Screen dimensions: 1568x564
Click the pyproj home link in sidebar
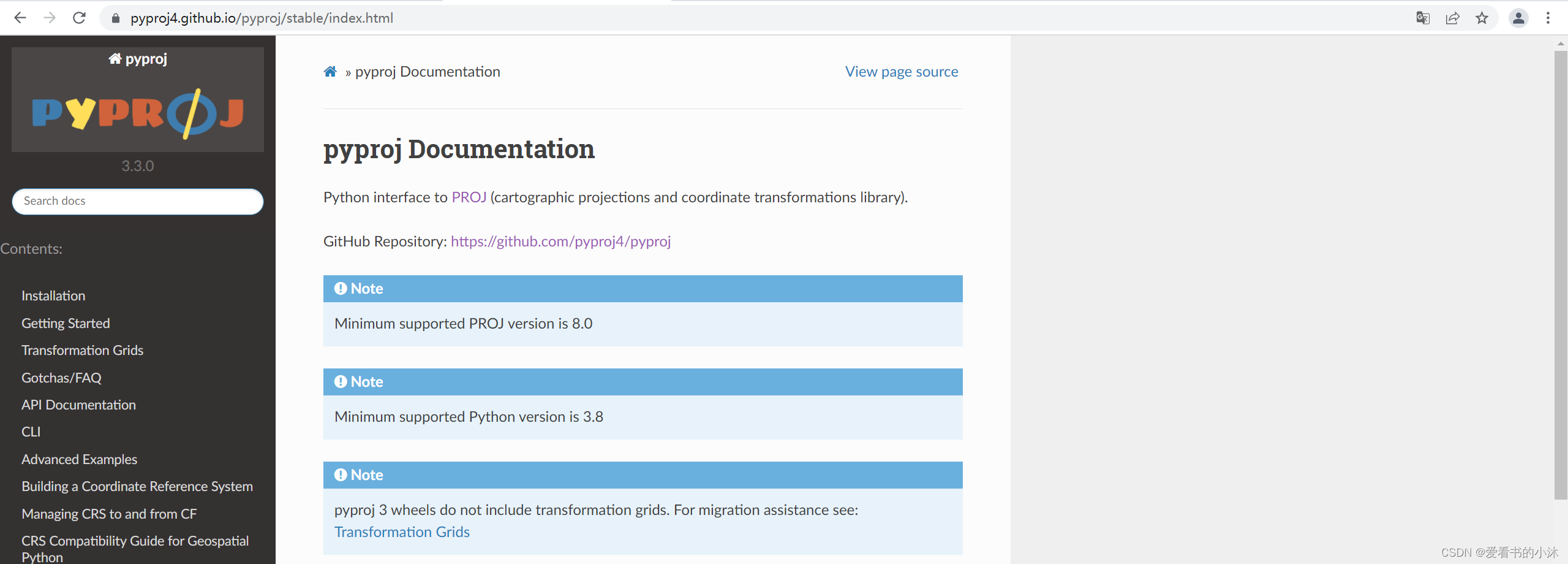[x=138, y=59]
